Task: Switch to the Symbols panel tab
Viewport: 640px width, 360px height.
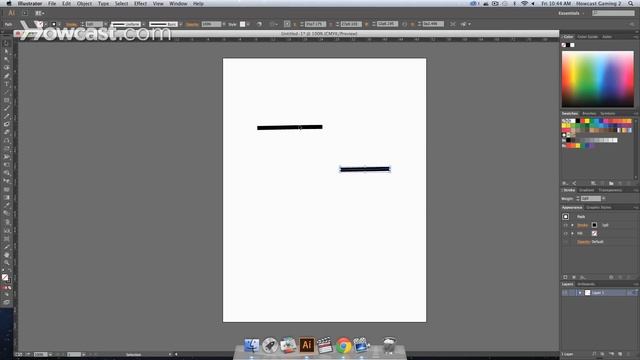Action: pyautogui.click(x=607, y=113)
